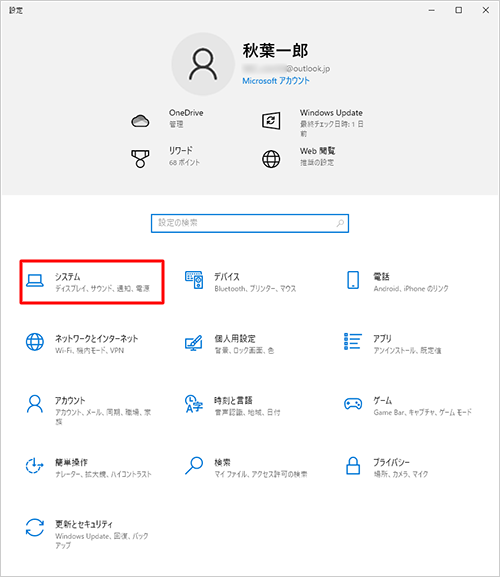Viewport: 500px width, 577px height.
Task: Open the システム settings label
Action: (x=67, y=277)
